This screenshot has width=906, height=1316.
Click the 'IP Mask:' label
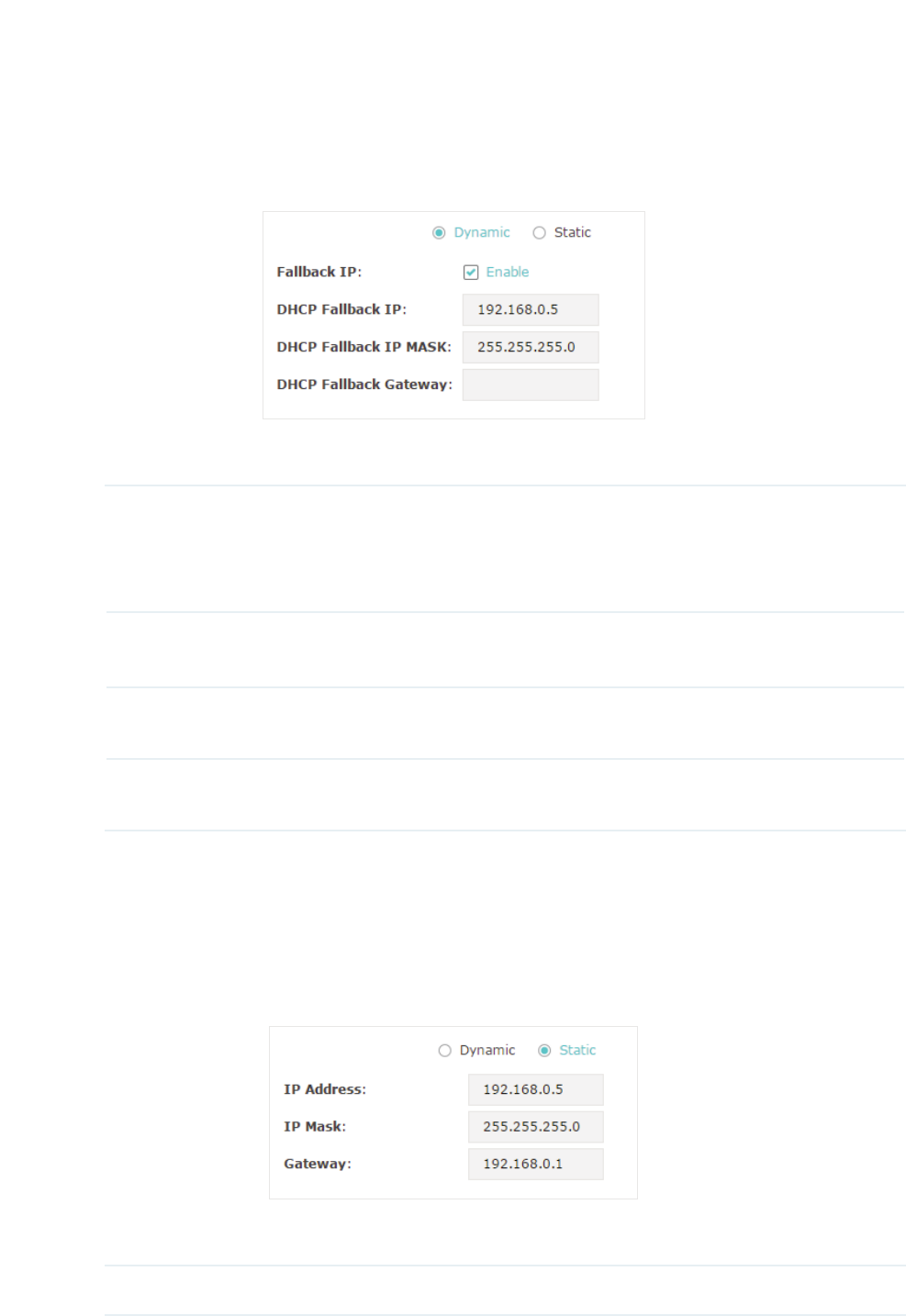(x=315, y=1127)
